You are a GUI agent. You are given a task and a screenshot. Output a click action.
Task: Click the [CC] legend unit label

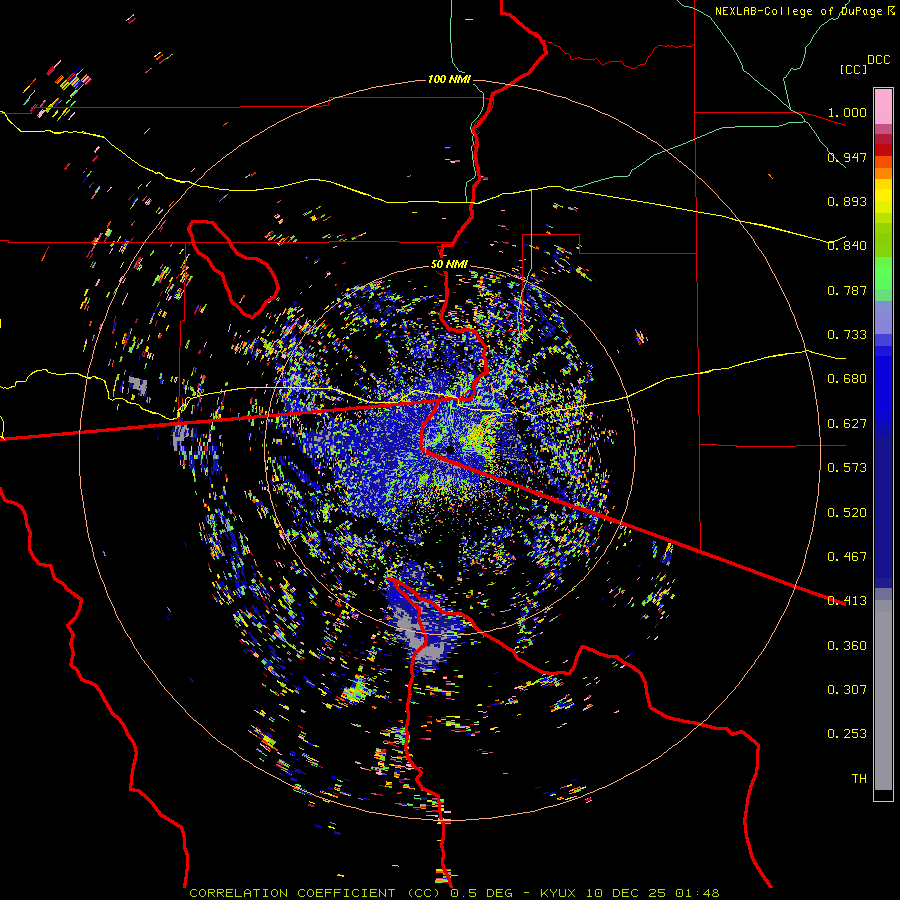coord(854,69)
